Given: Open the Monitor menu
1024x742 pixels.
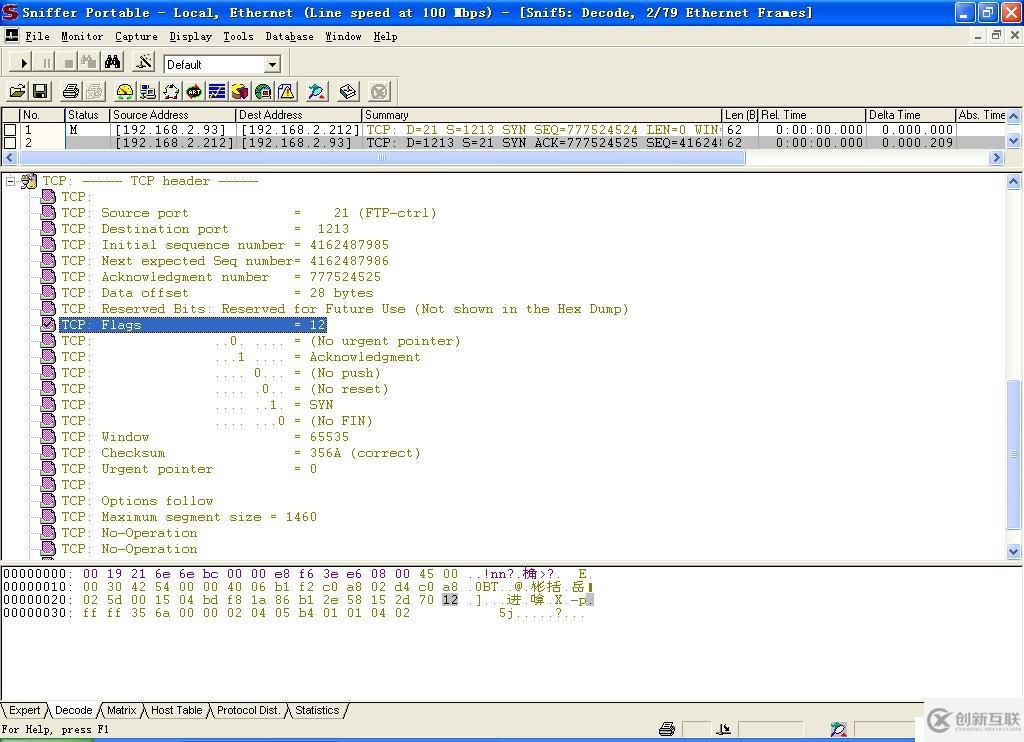Looking at the screenshot, I should [x=82, y=37].
